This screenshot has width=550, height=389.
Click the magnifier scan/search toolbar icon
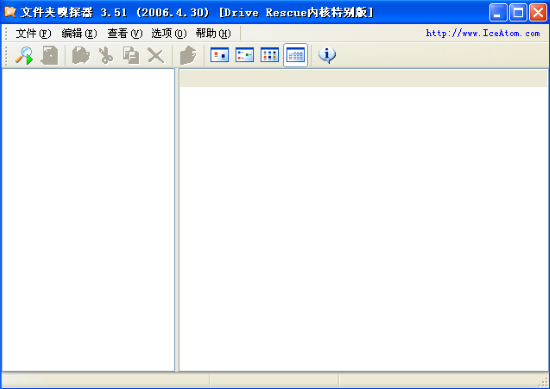click(24, 55)
